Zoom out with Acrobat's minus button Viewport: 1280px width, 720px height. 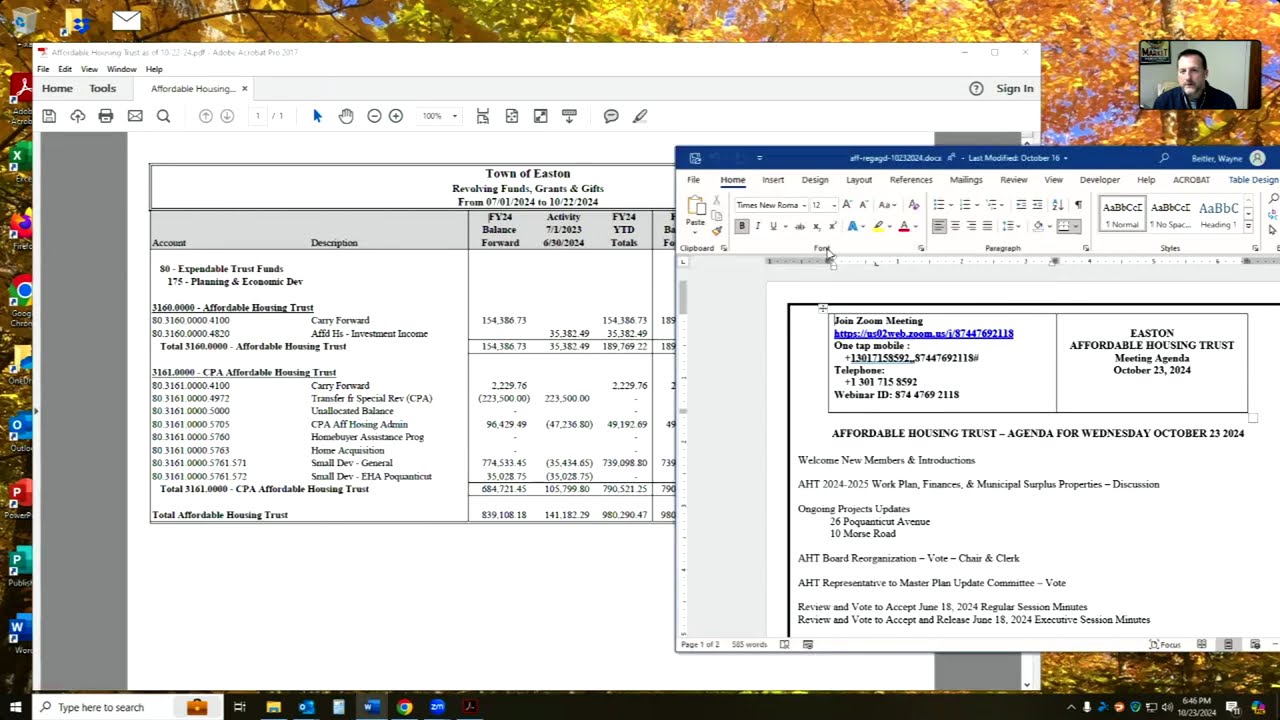(374, 116)
